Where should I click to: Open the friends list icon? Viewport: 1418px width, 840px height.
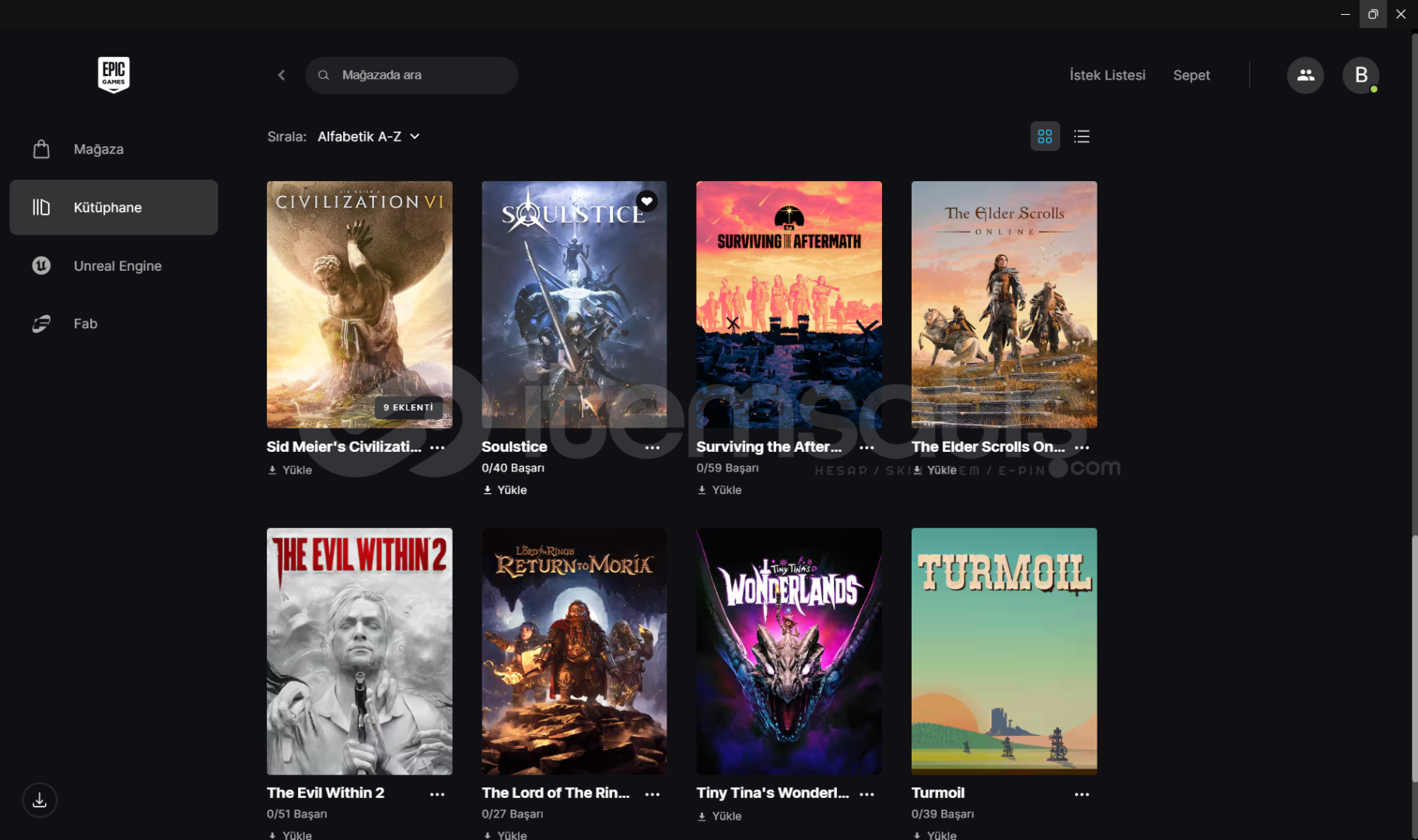(x=1305, y=75)
